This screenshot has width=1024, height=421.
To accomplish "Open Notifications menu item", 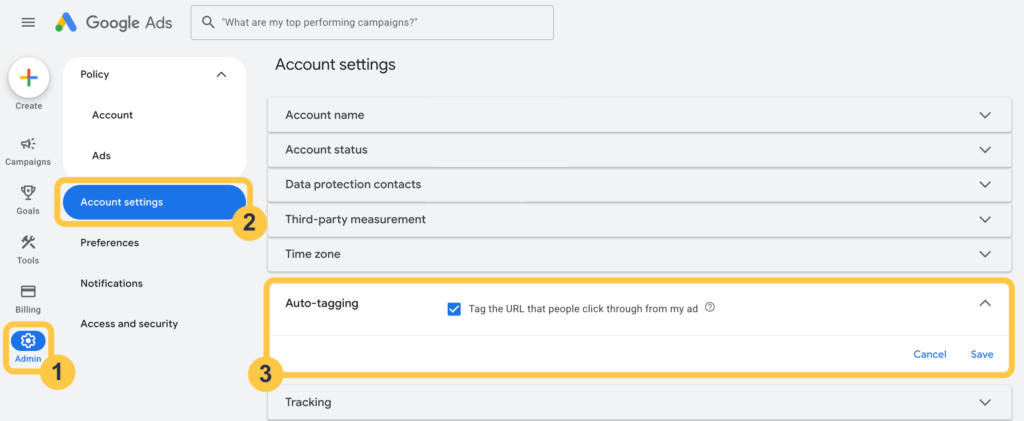I will click(x=112, y=283).
